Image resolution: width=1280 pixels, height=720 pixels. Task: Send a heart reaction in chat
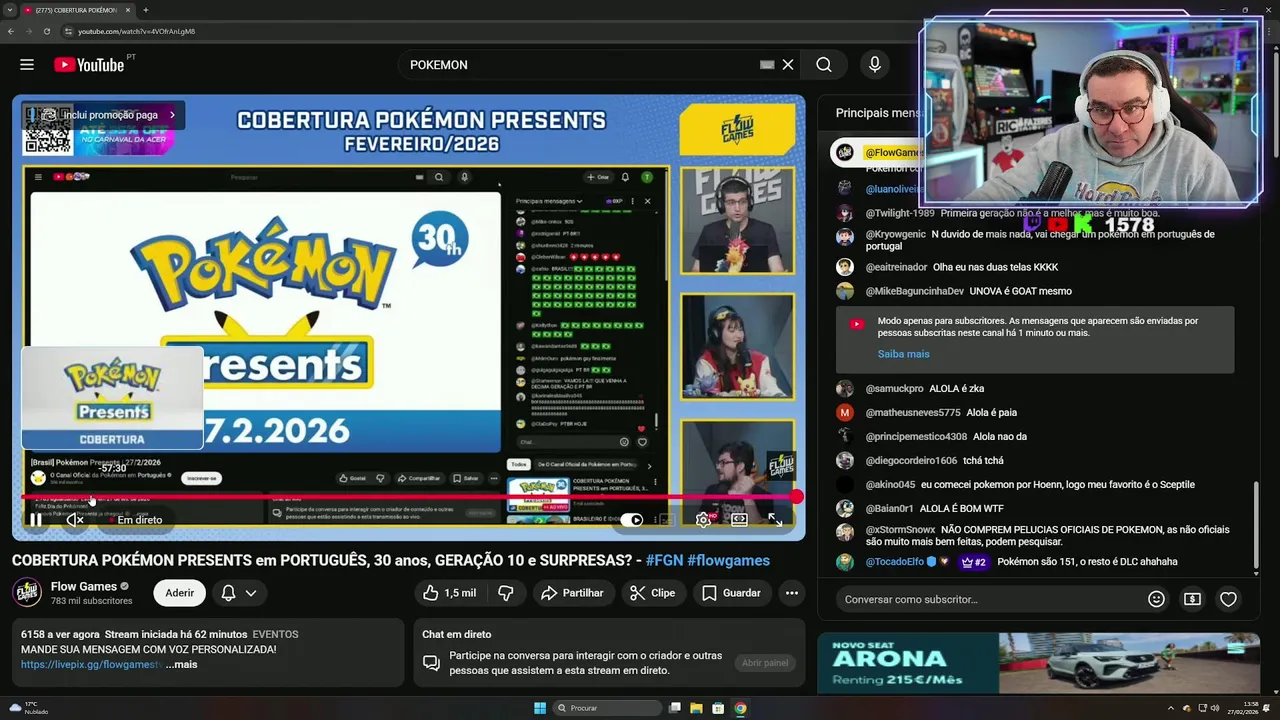[x=1228, y=599]
